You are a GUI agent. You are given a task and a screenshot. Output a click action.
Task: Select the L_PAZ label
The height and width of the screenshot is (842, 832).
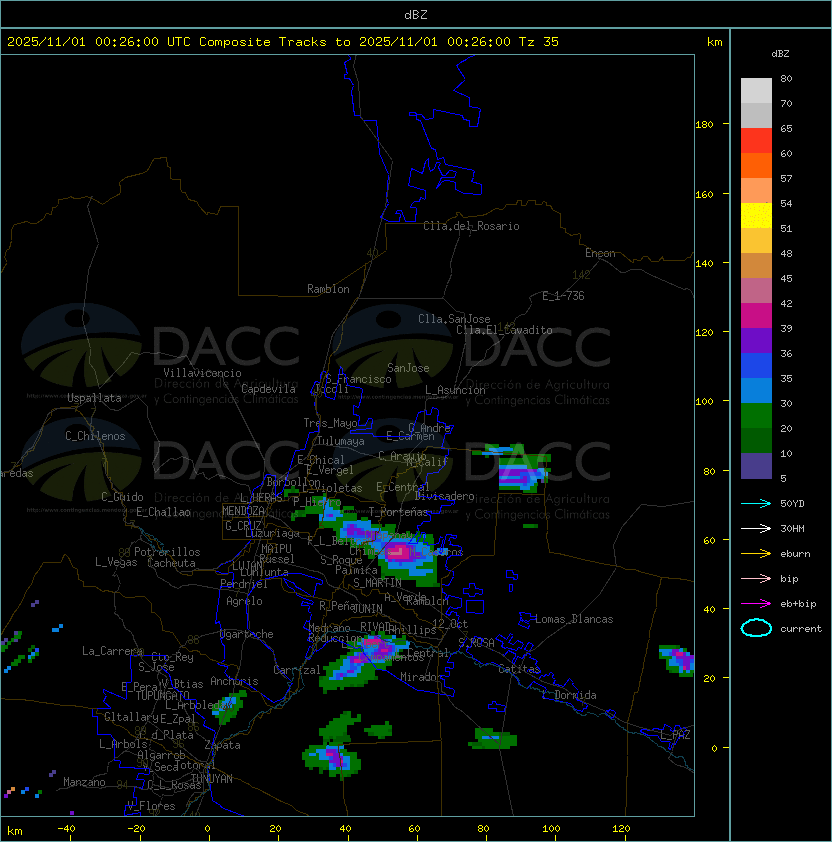pos(675,735)
